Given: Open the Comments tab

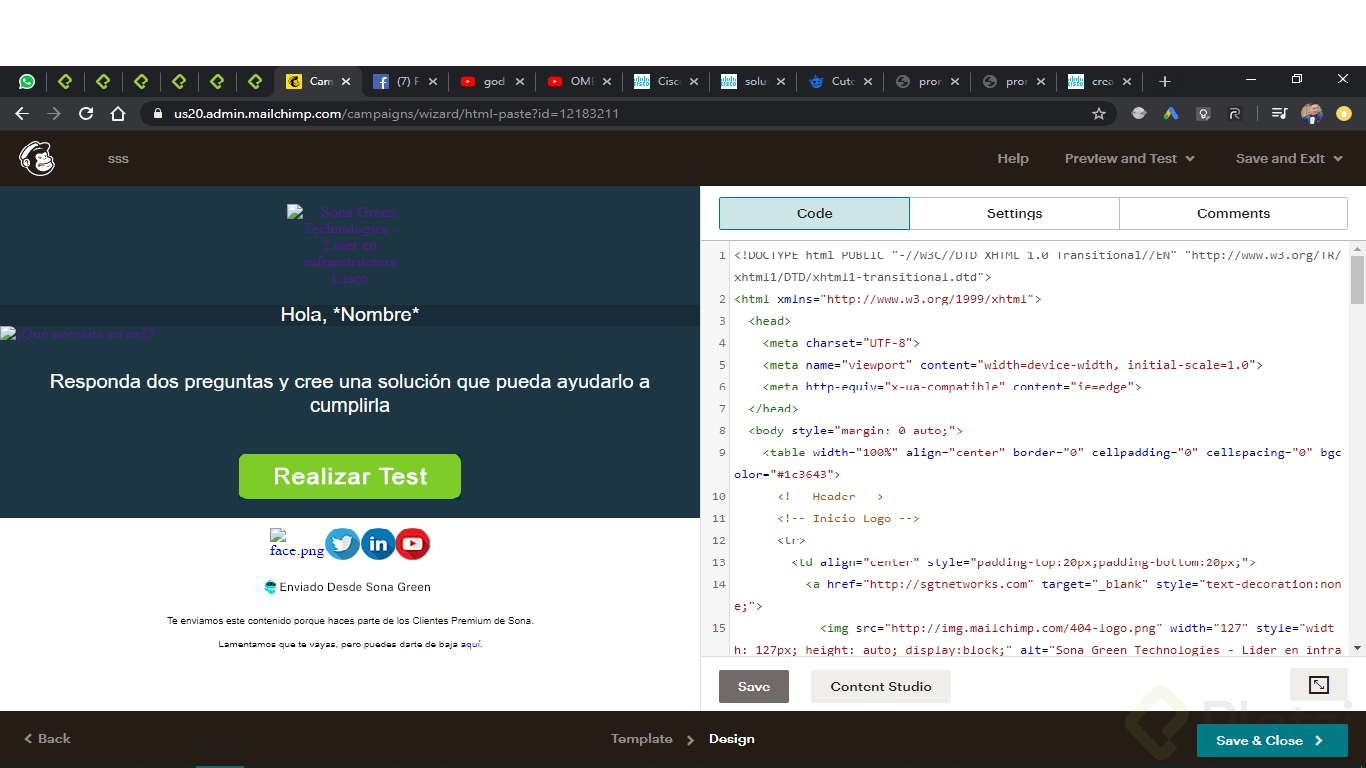Looking at the screenshot, I should tap(1233, 213).
